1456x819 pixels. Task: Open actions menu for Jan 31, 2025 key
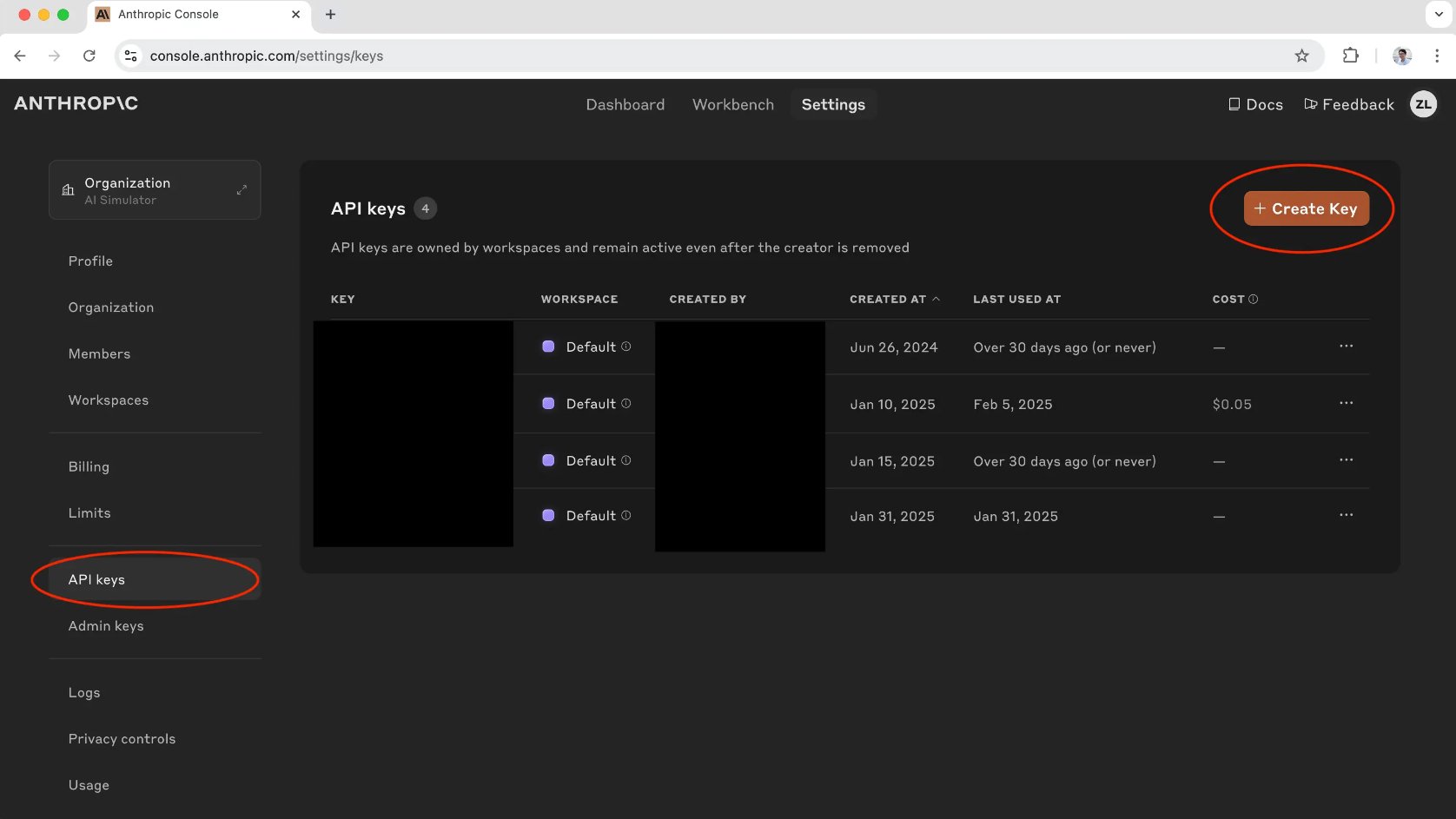point(1346,515)
